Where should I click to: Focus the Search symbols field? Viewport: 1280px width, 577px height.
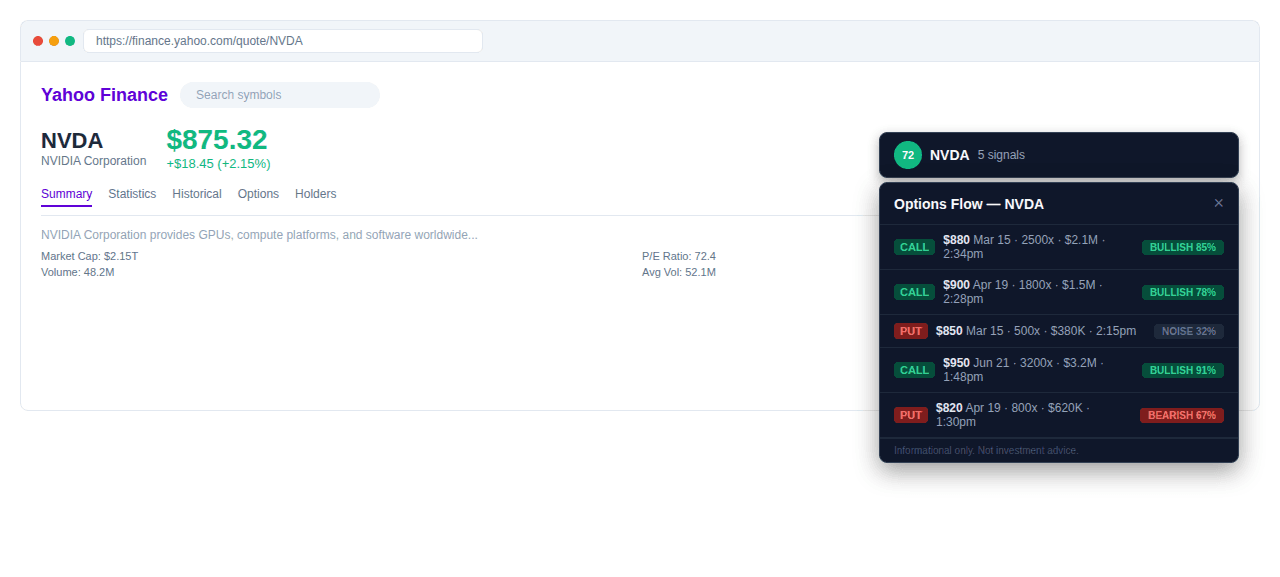click(x=280, y=95)
